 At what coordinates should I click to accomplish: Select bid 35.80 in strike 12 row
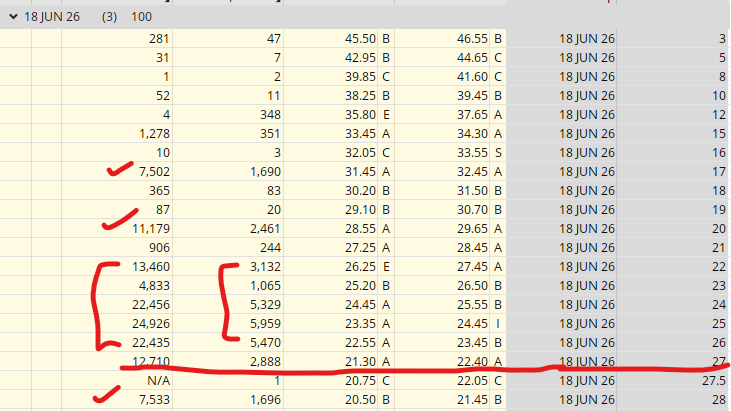point(360,115)
